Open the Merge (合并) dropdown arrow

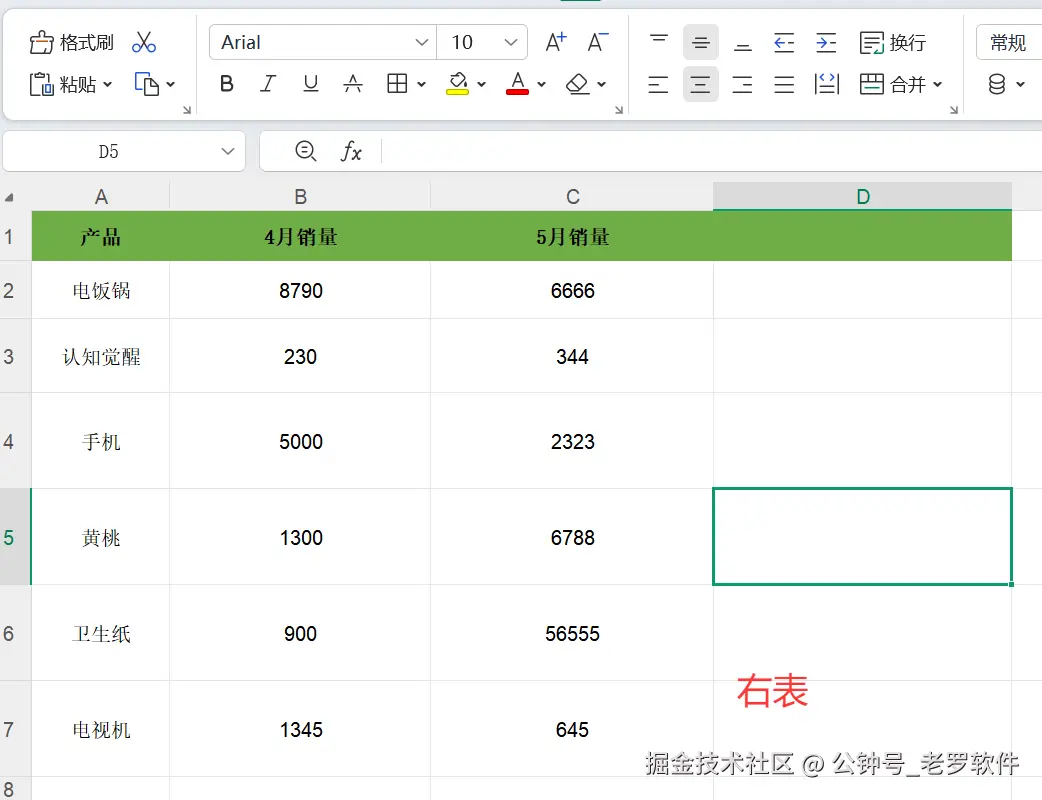click(938, 84)
